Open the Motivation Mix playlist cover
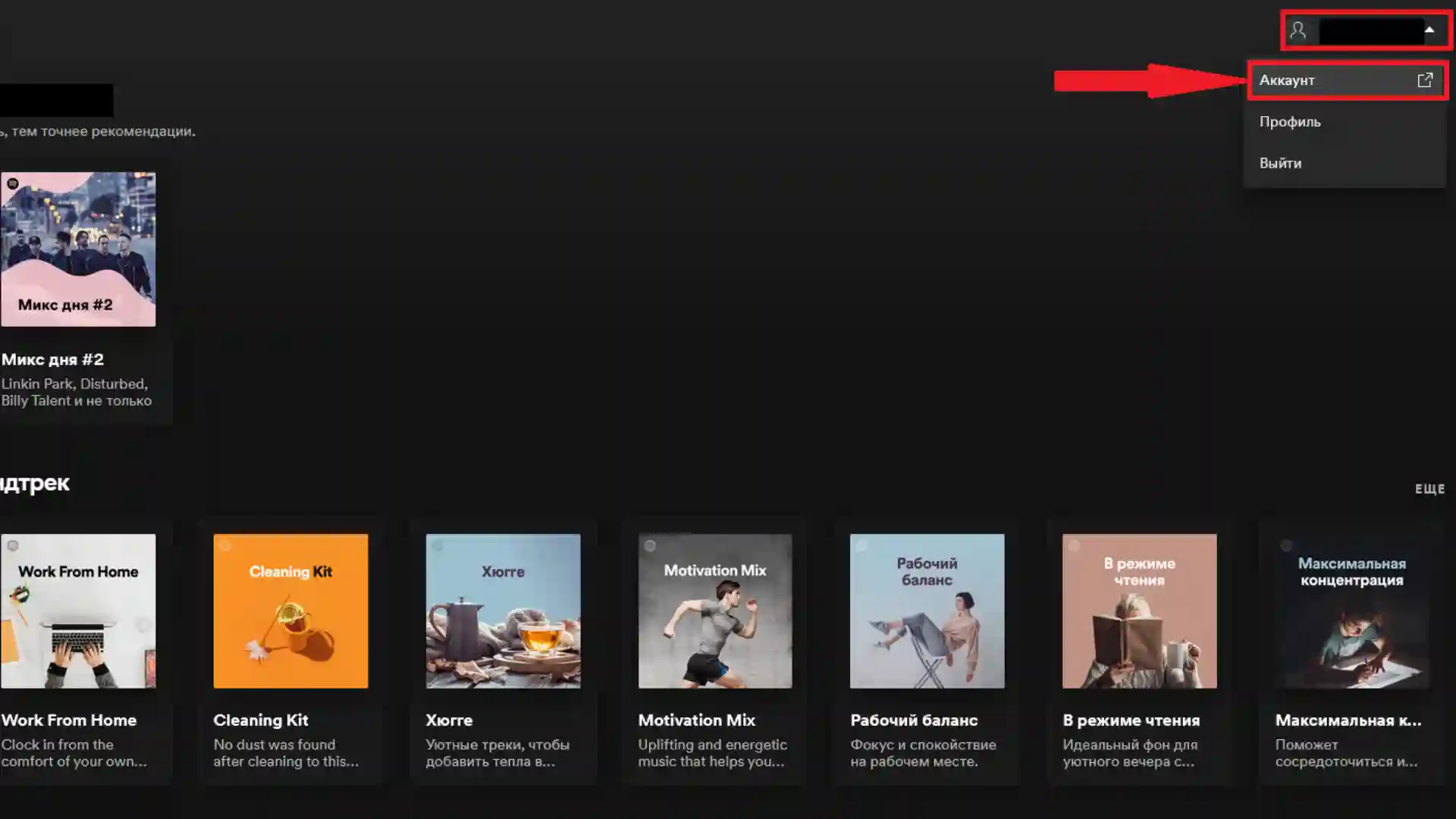 point(715,611)
